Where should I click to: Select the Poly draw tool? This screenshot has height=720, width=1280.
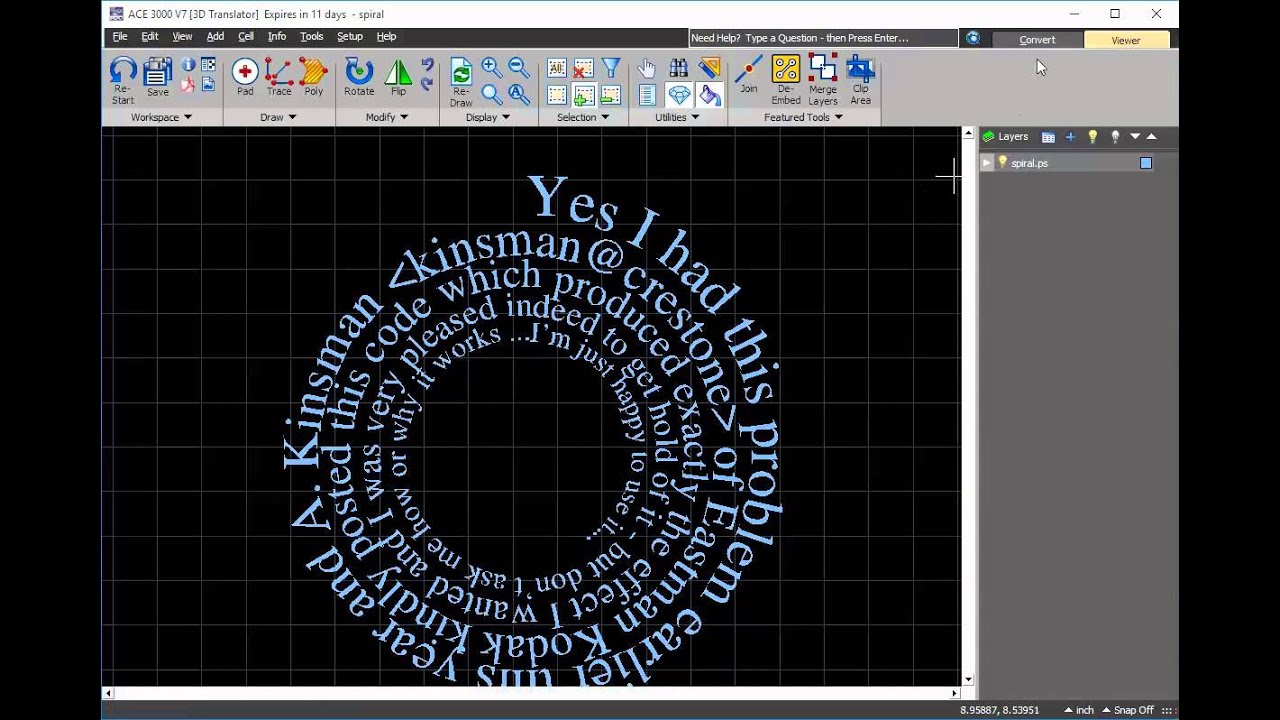[x=314, y=77]
